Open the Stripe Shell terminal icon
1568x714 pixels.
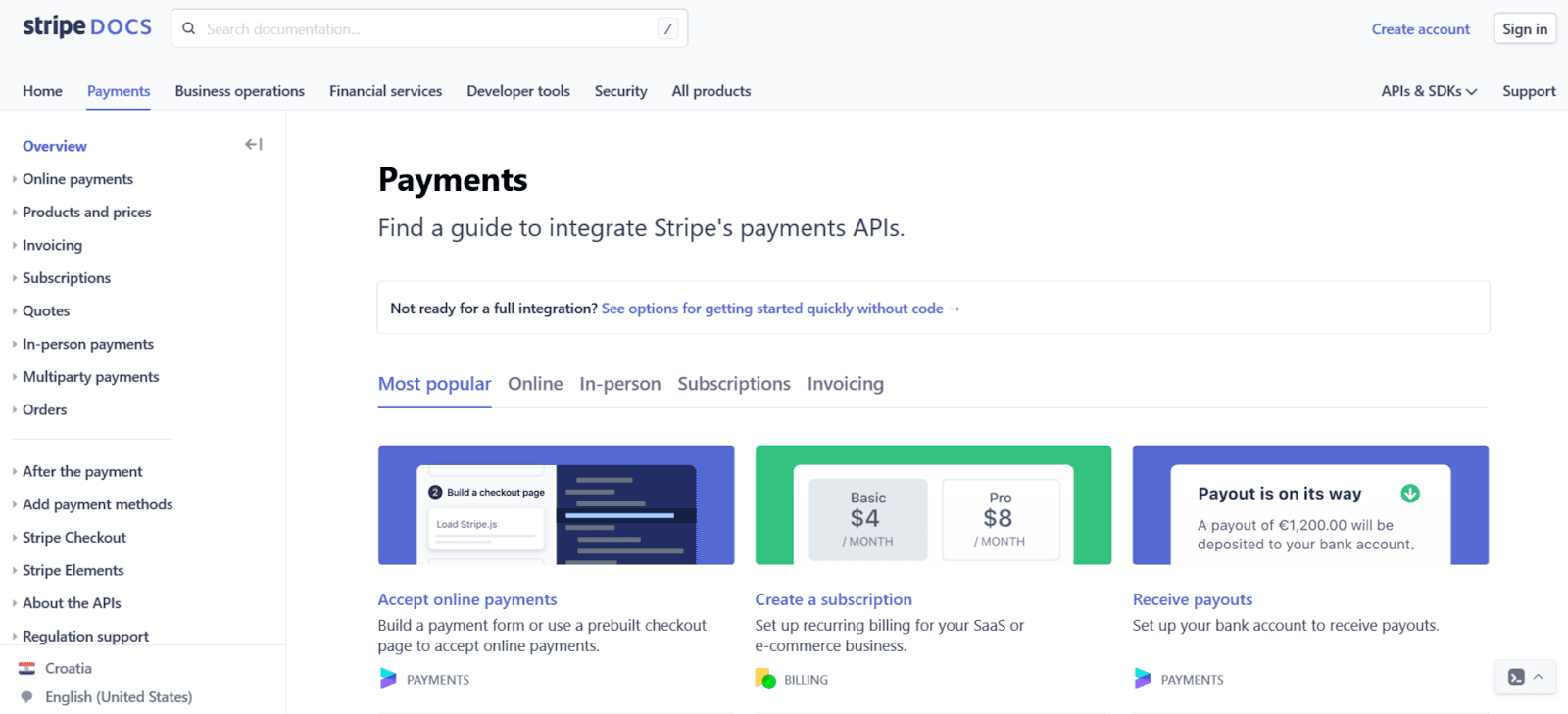[x=1516, y=677]
